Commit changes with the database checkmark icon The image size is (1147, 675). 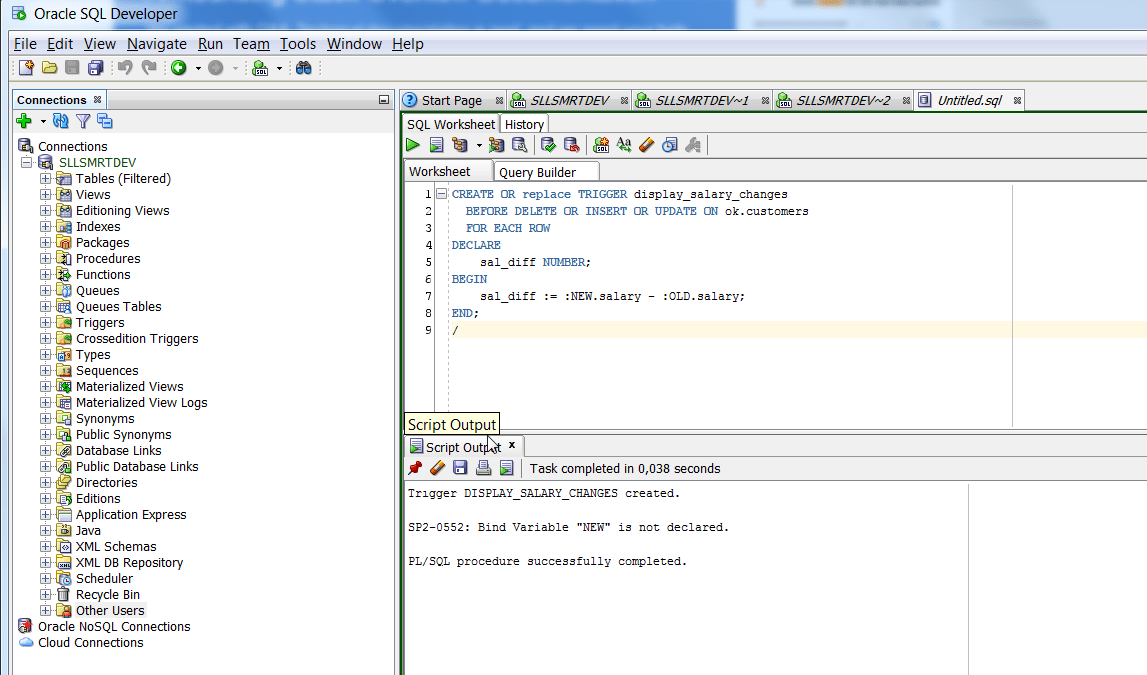(548, 146)
